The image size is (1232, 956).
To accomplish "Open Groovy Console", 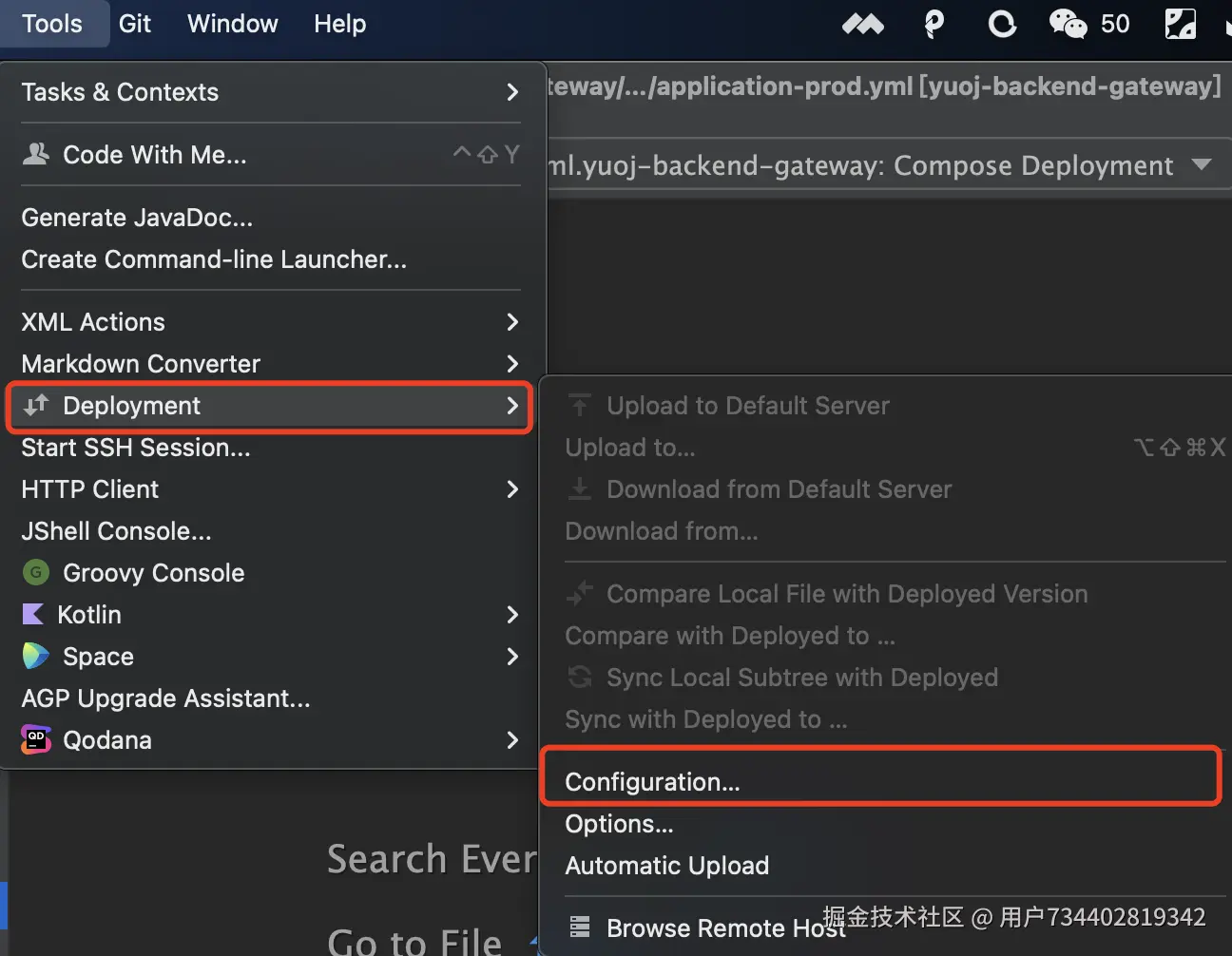I will pos(271,573).
